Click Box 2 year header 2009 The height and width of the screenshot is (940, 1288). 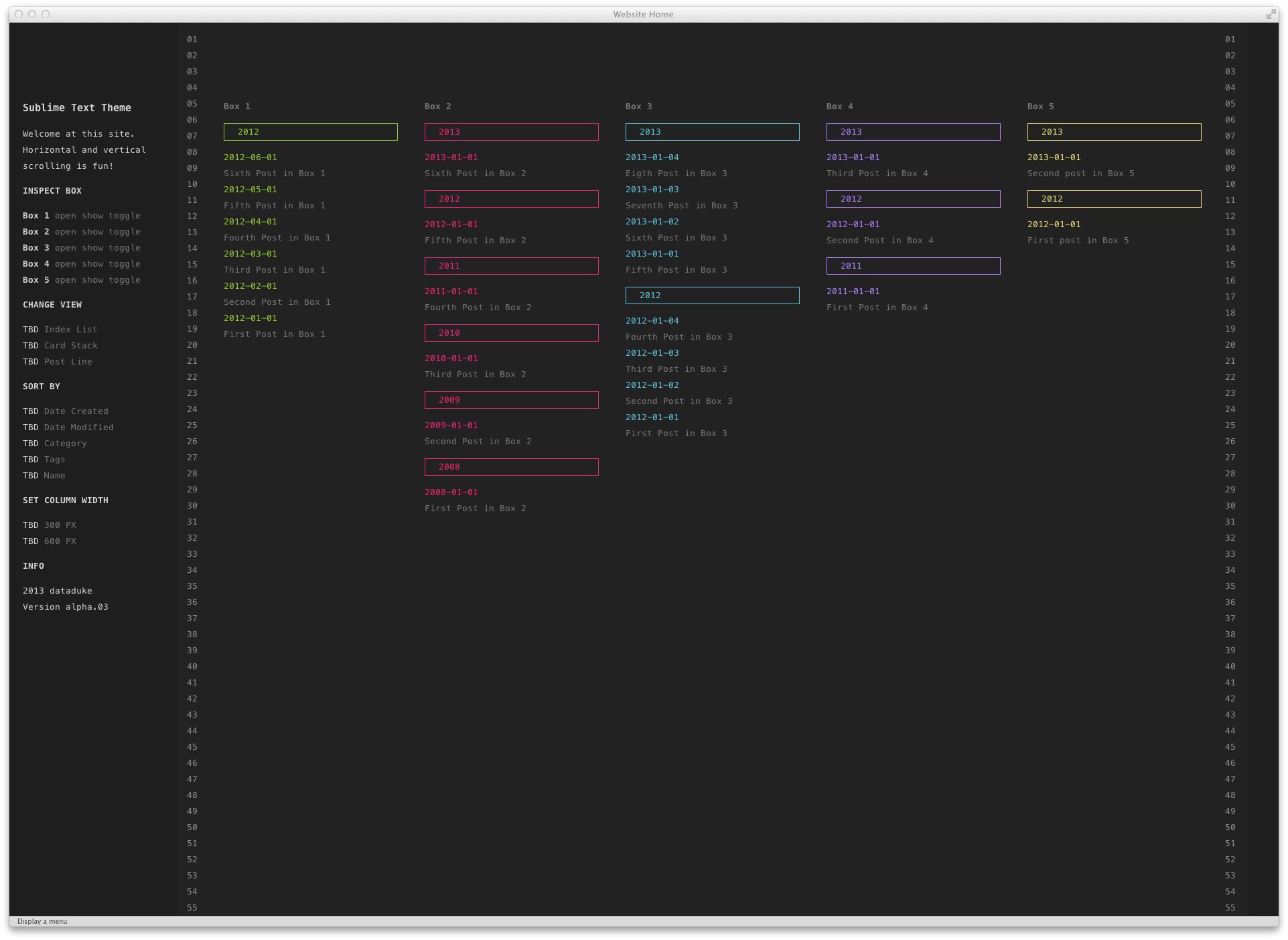pyautogui.click(x=511, y=399)
